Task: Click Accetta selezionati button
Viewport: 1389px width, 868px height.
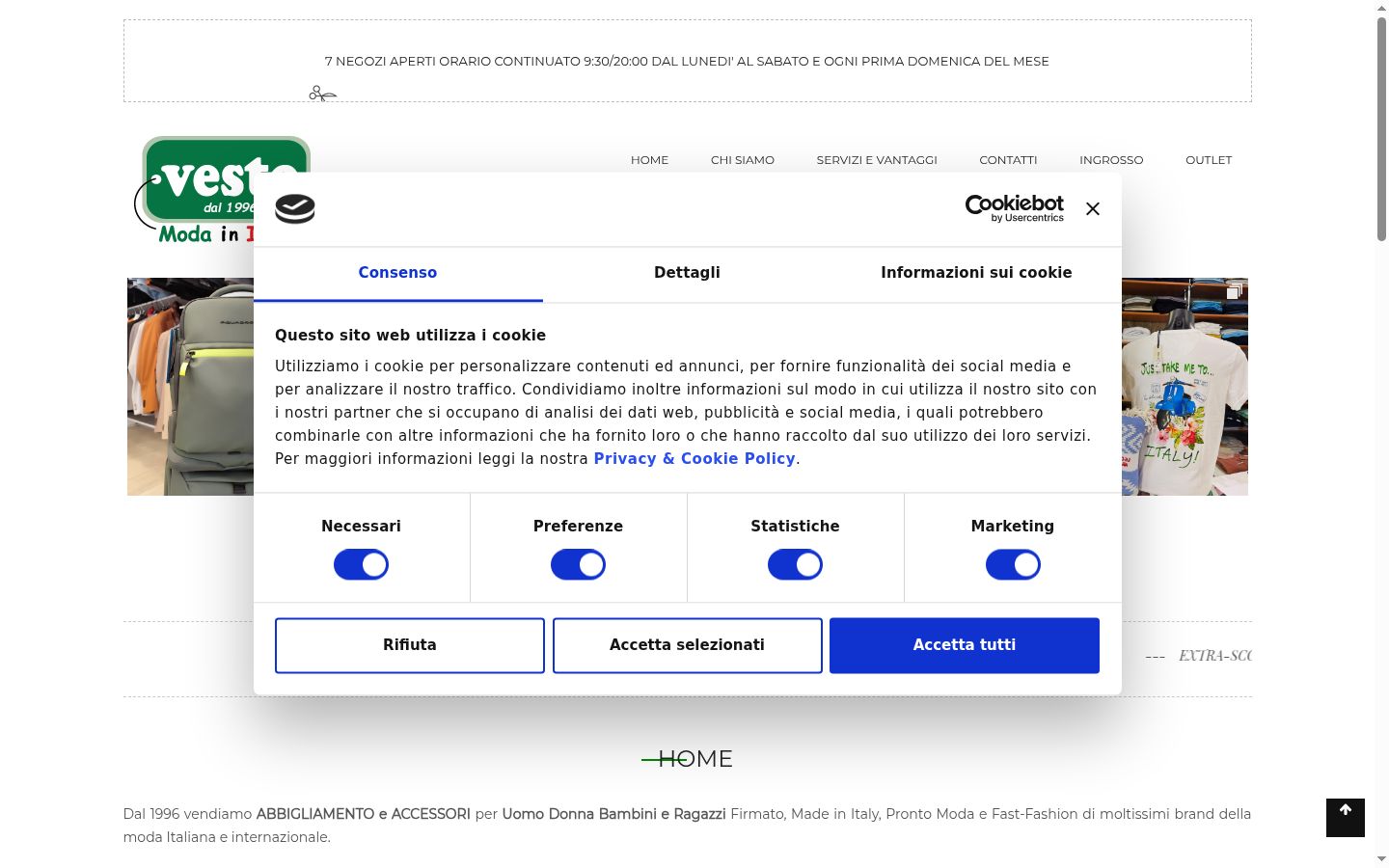Action: coord(687,645)
